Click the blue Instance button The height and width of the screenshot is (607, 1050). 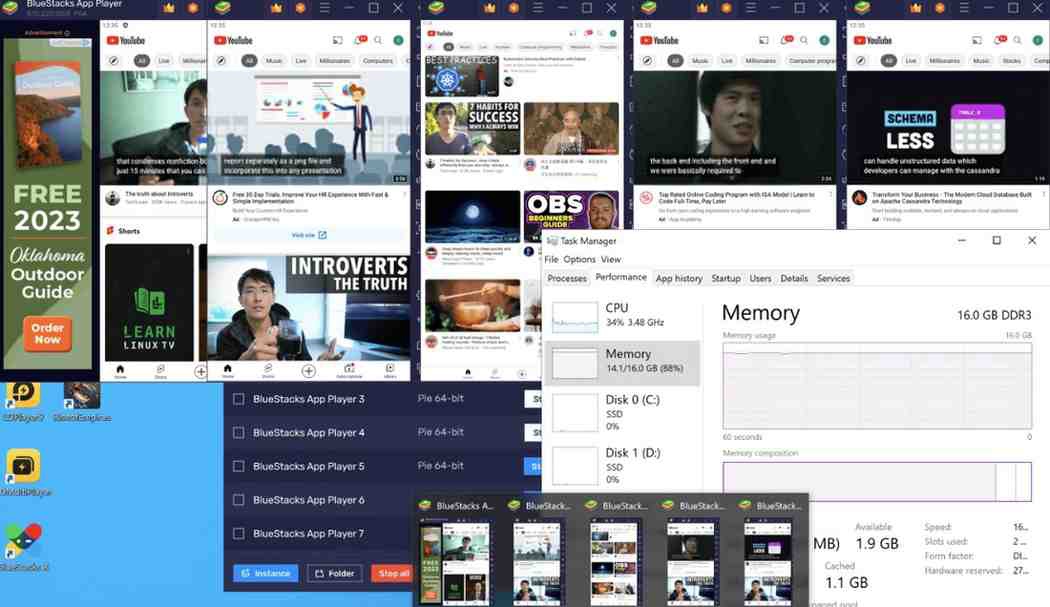[x=266, y=574]
